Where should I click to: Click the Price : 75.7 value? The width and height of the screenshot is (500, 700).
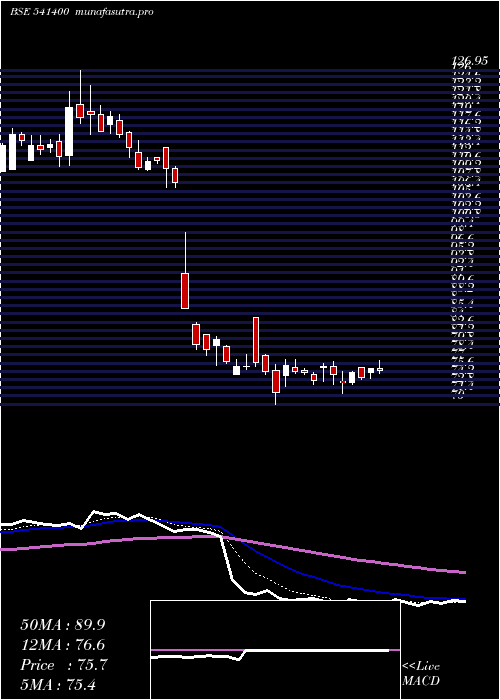64,665
